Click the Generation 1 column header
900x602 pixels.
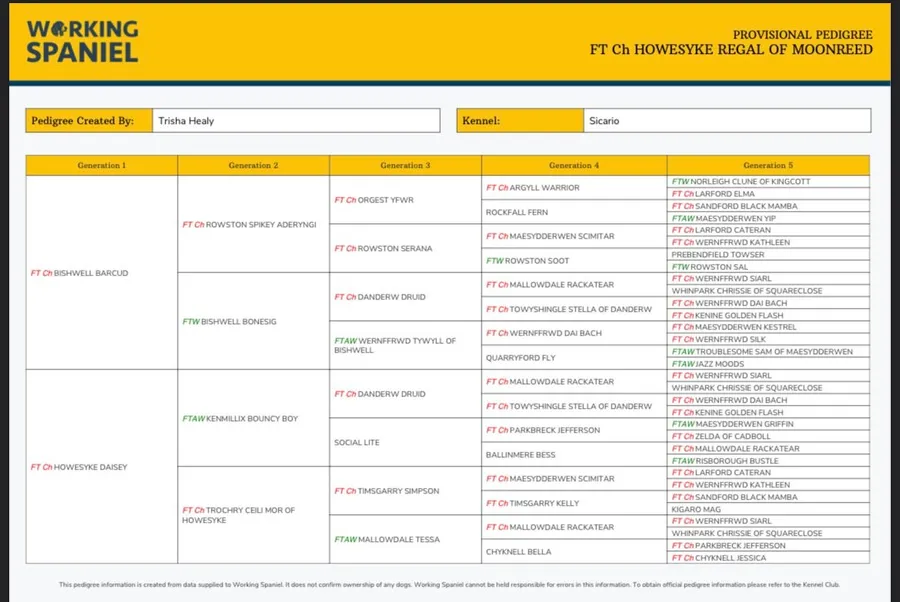point(102,165)
